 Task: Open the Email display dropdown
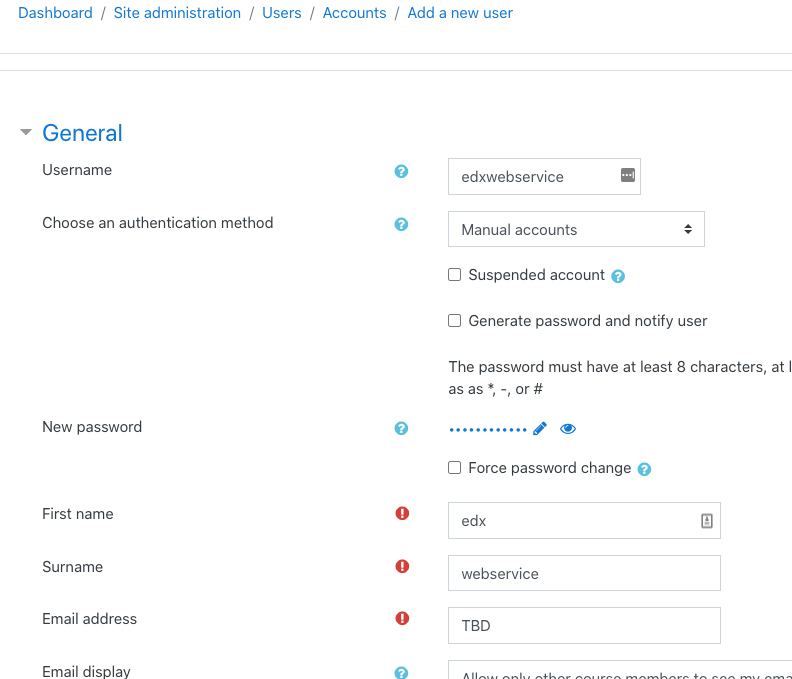tap(620, 670)
